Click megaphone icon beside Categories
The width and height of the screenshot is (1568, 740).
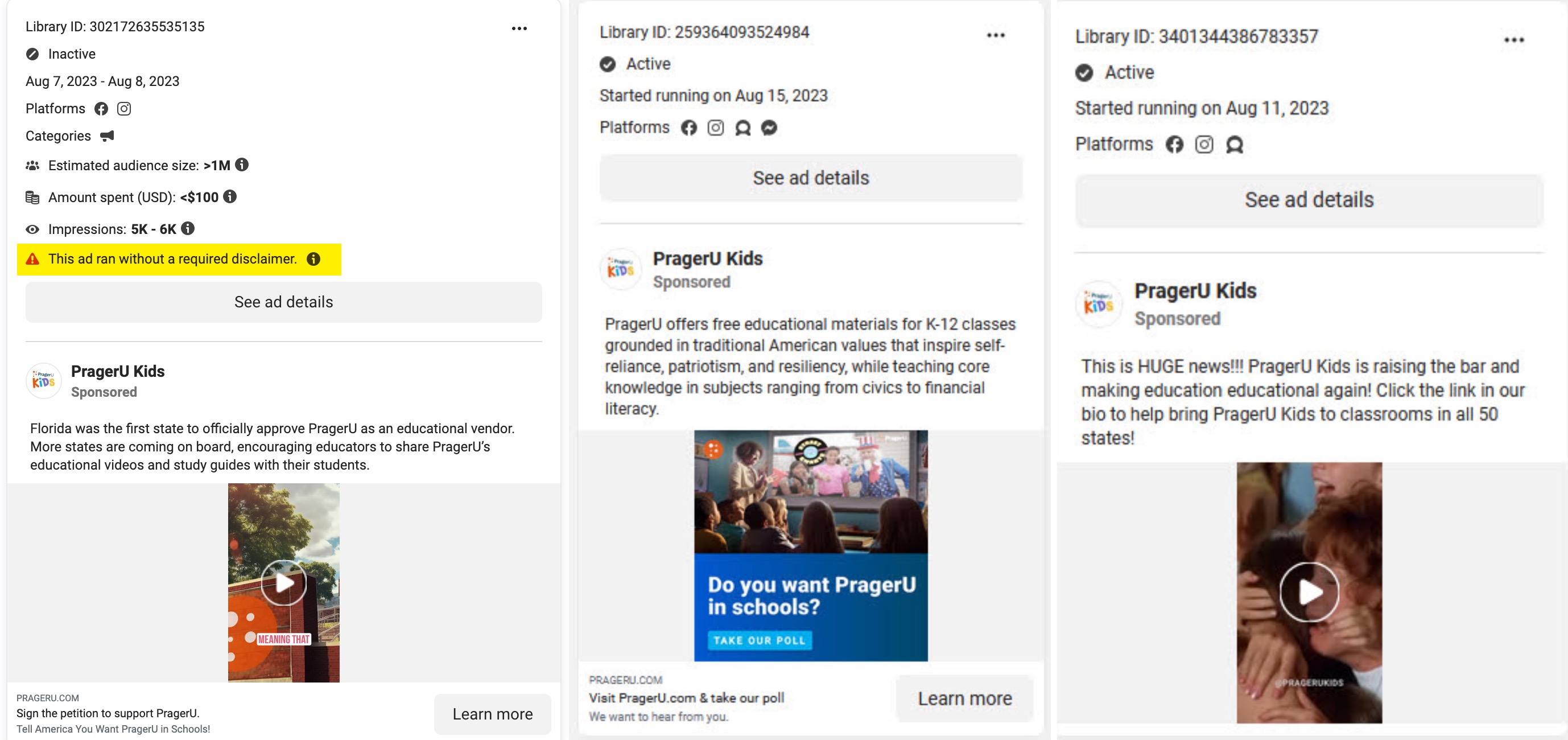(x=107, y=136)
